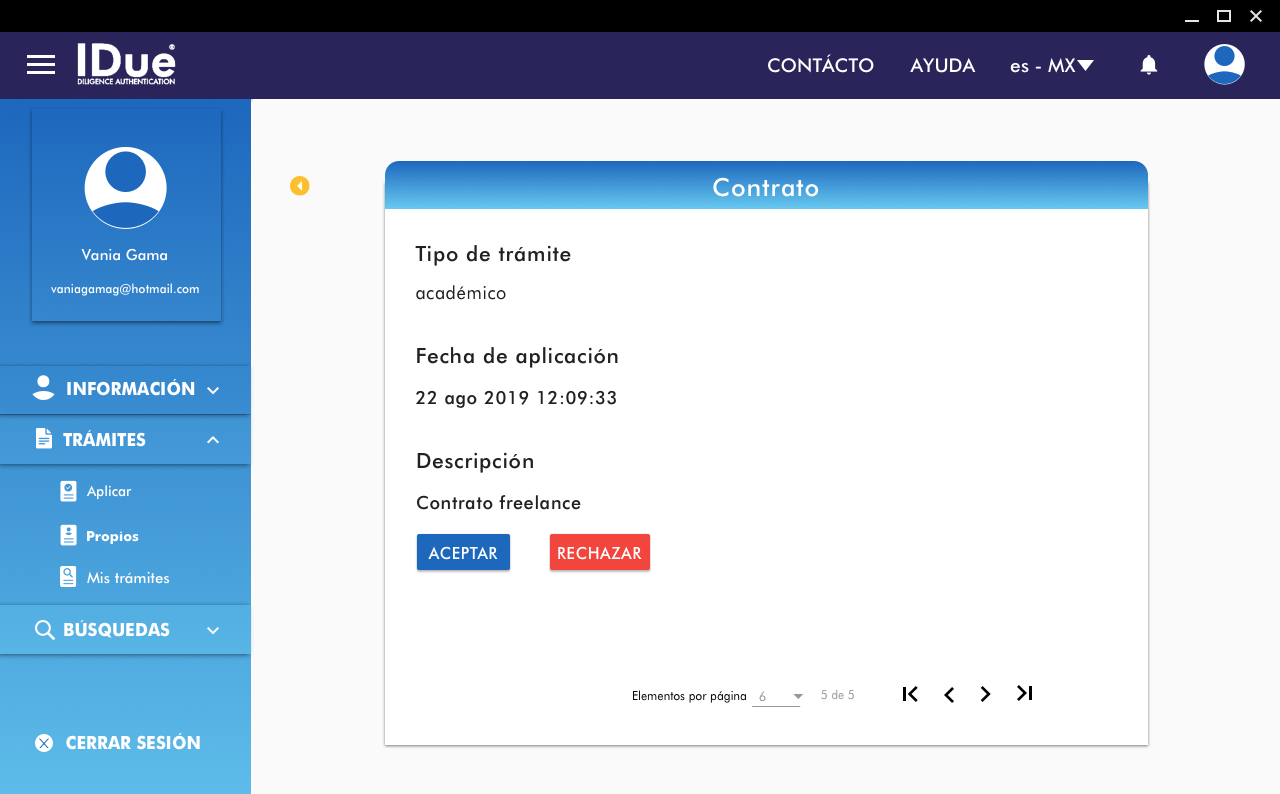The image size is (1280, 794).
Task: Select Propios under Trámites
Action: (111, 536)
